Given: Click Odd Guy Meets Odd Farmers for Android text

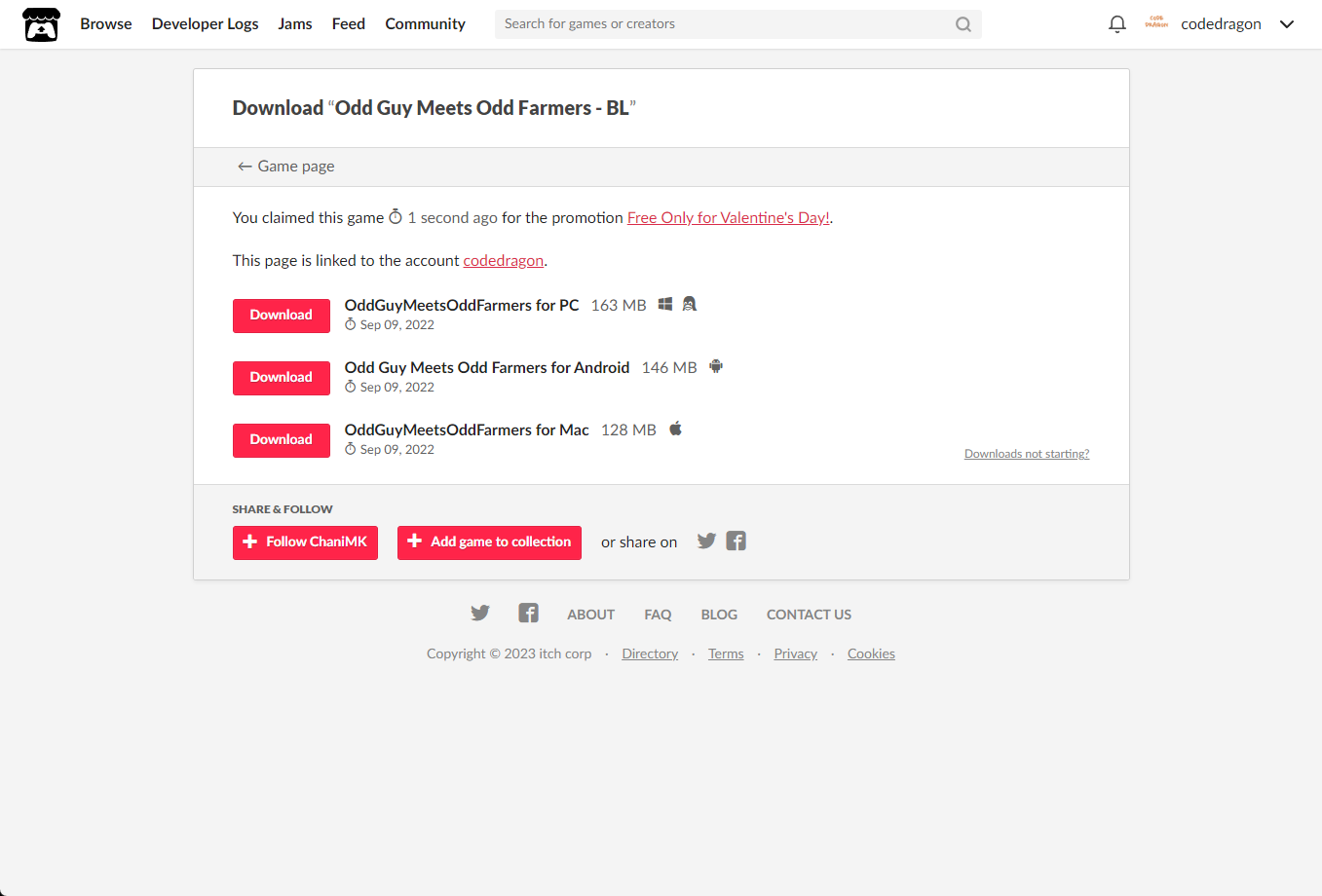Looking at the screenshot, I should click(487, 367).
